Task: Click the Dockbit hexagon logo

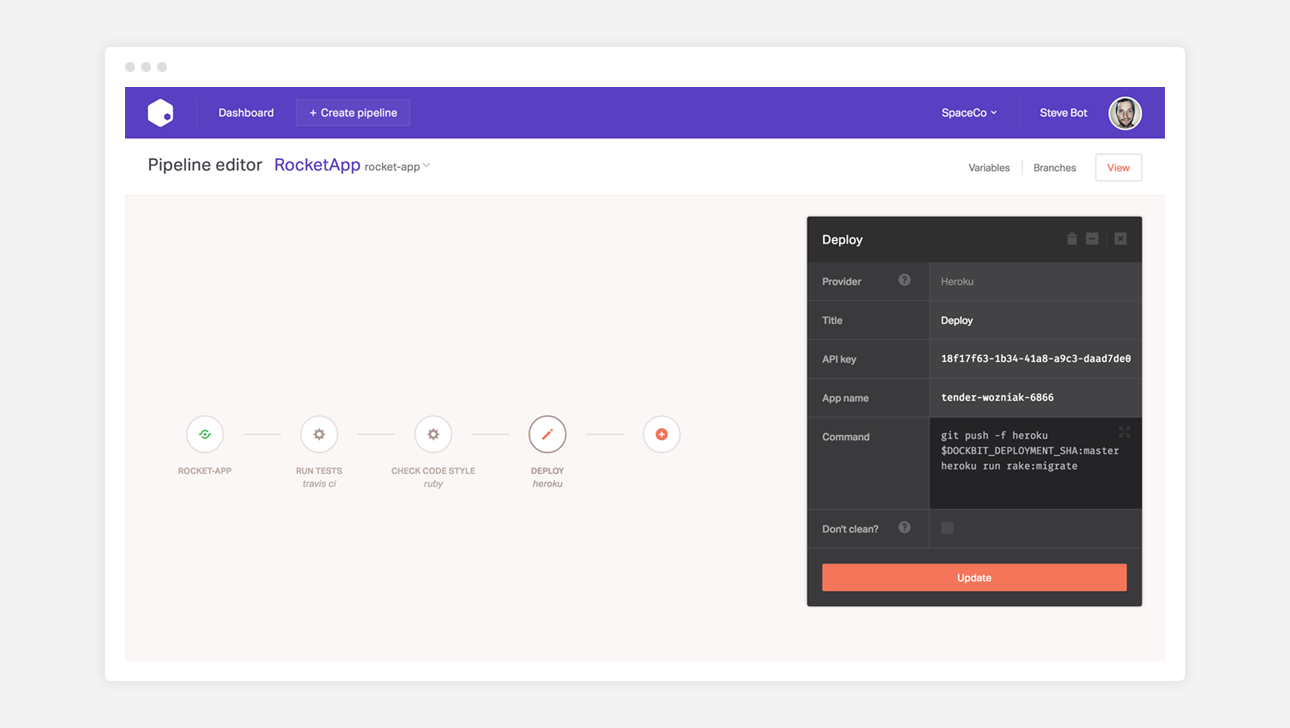Action: pos(160,113)
